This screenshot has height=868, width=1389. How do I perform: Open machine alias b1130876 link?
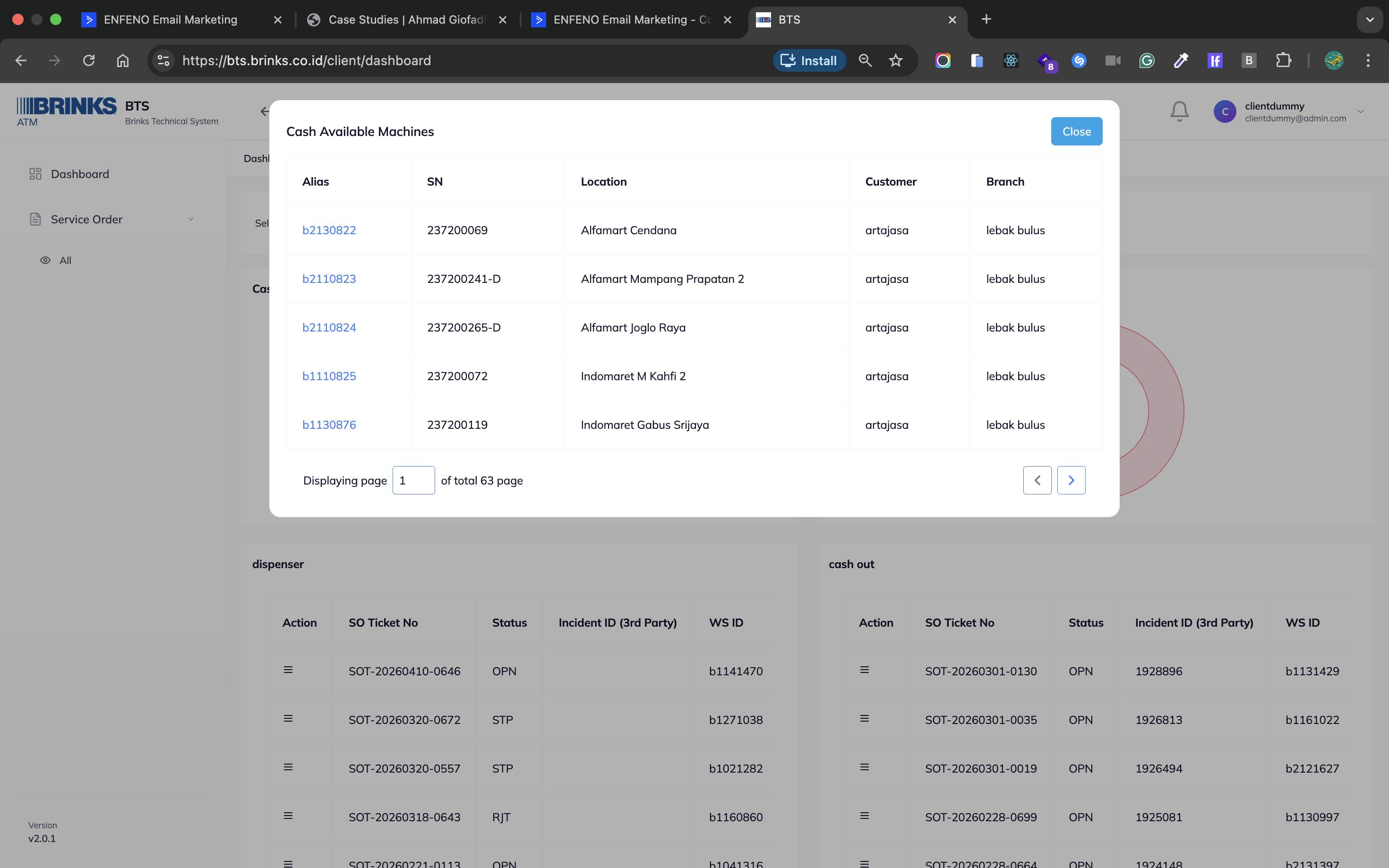(329, 425)
